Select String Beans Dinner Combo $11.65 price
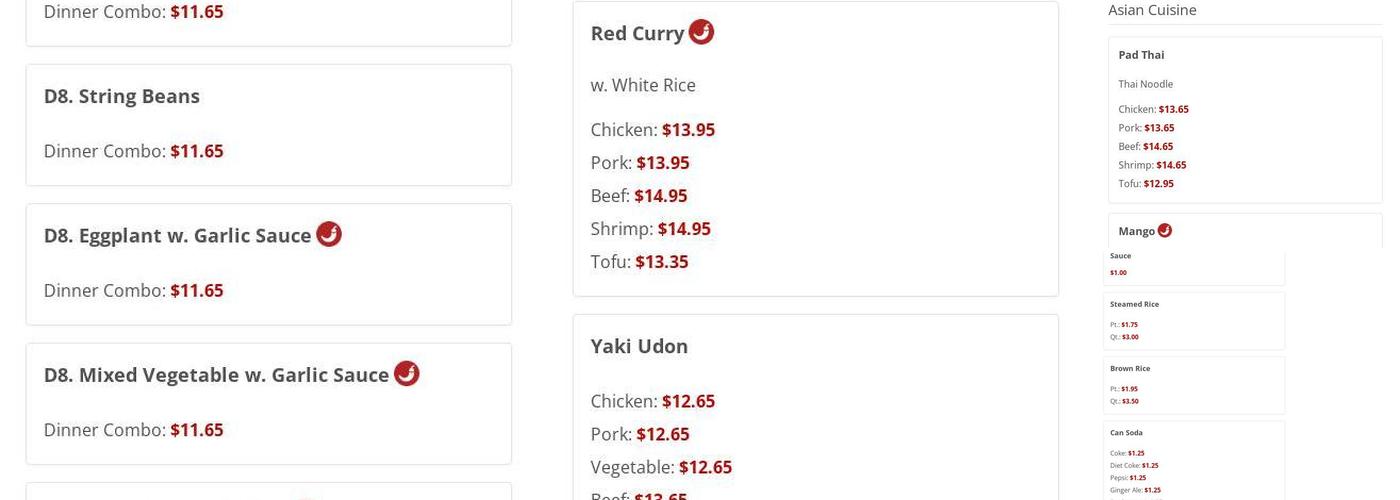The width and height of the screenshot is (1400, 500). (196, 151)
